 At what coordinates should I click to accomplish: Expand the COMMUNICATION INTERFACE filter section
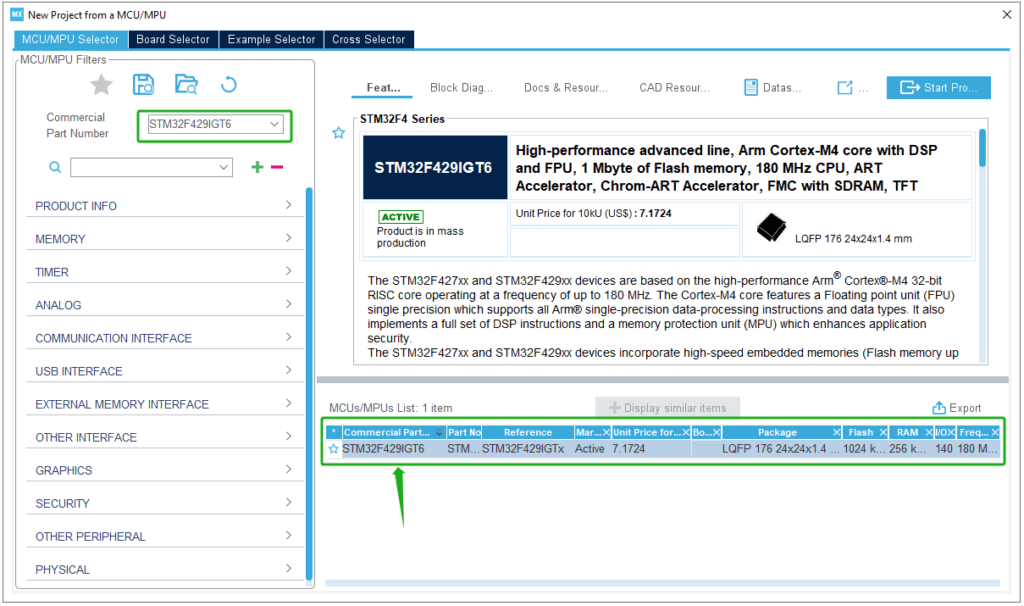(x=165, y=338)
